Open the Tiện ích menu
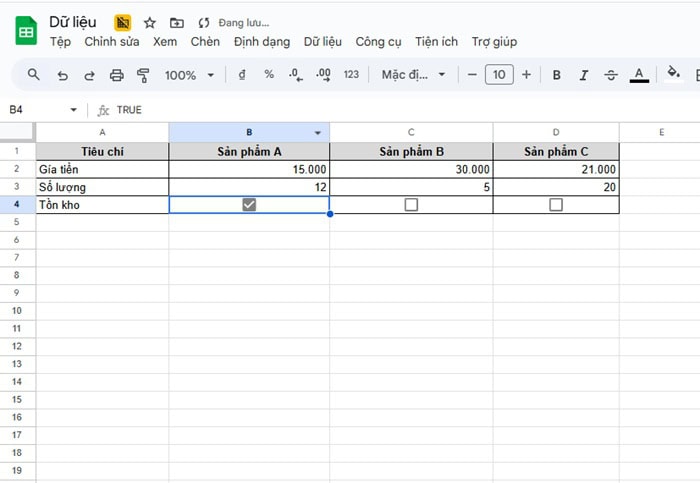Image resolution: width=700 pixels, height=483 pixels. pos(436,42)
